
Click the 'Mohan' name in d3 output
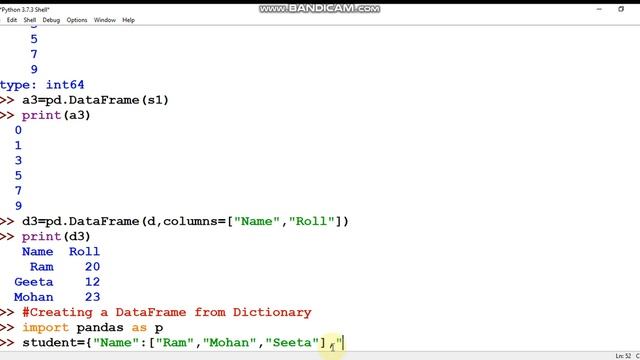[33, 297]
